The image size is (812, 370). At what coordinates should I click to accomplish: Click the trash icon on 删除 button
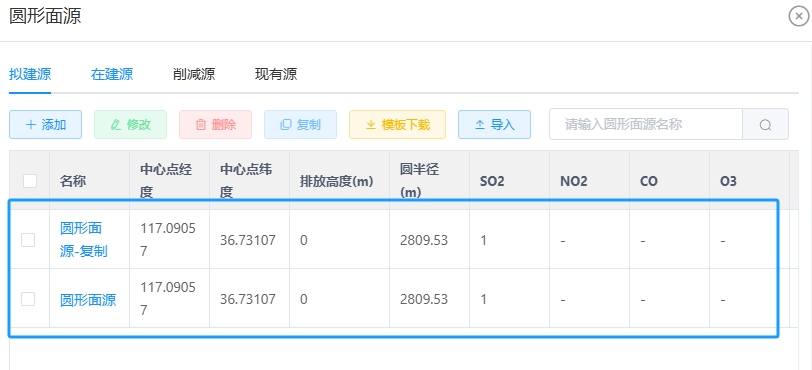[x=201, y=125]
